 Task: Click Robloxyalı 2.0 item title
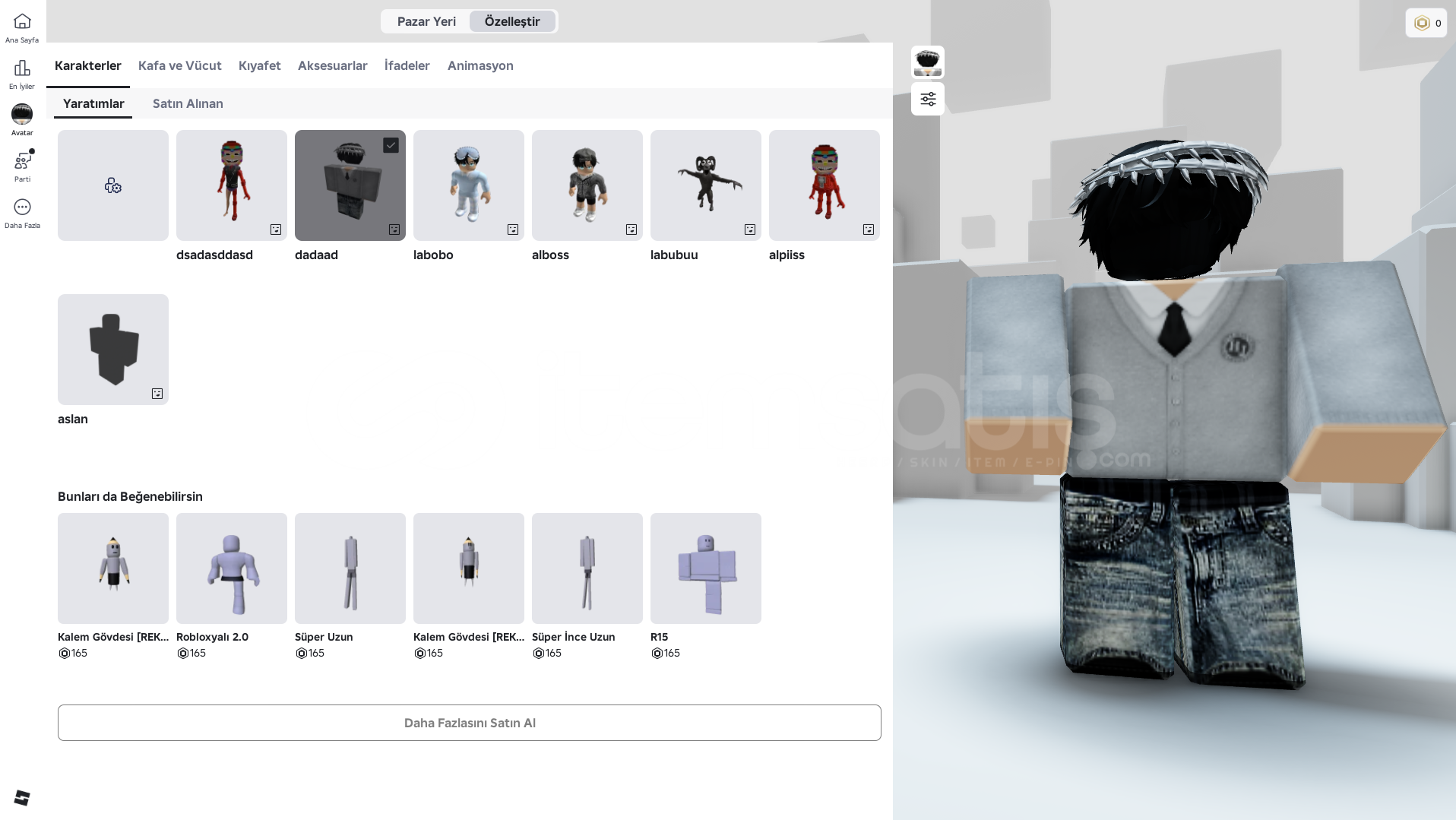point(212,637)
